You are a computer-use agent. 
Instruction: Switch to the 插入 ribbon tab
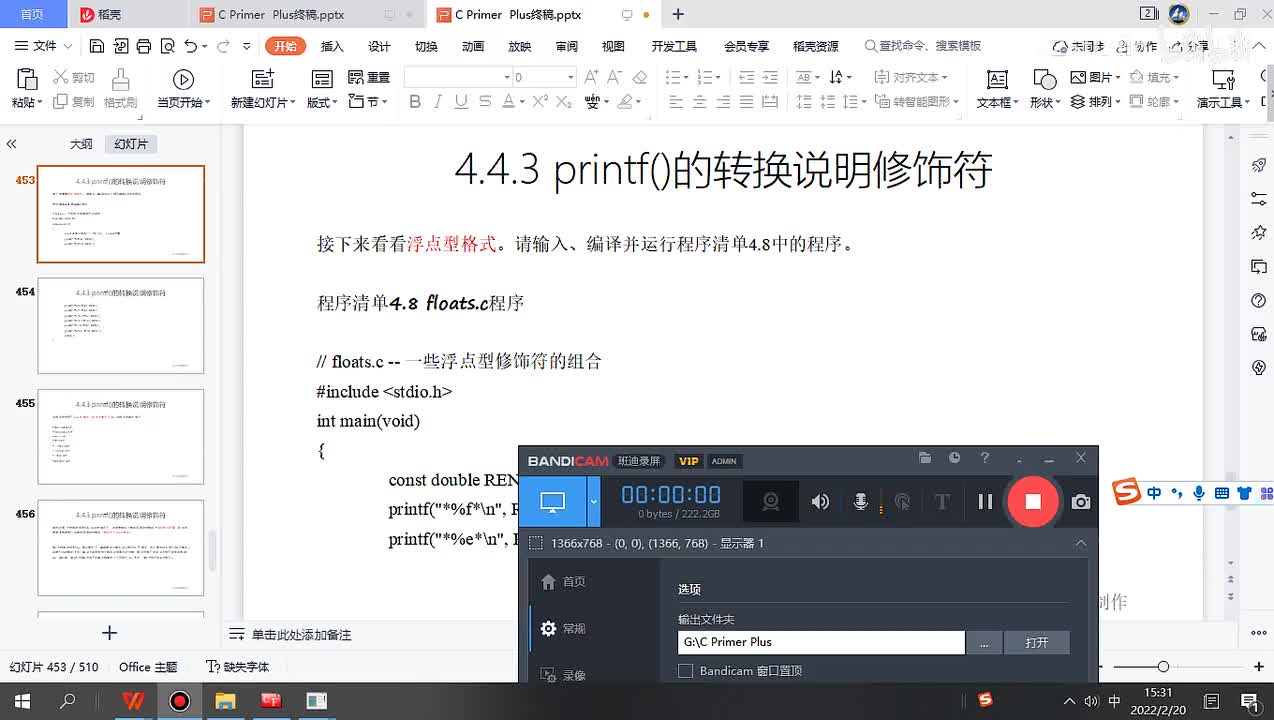click(x=332, y=46)
